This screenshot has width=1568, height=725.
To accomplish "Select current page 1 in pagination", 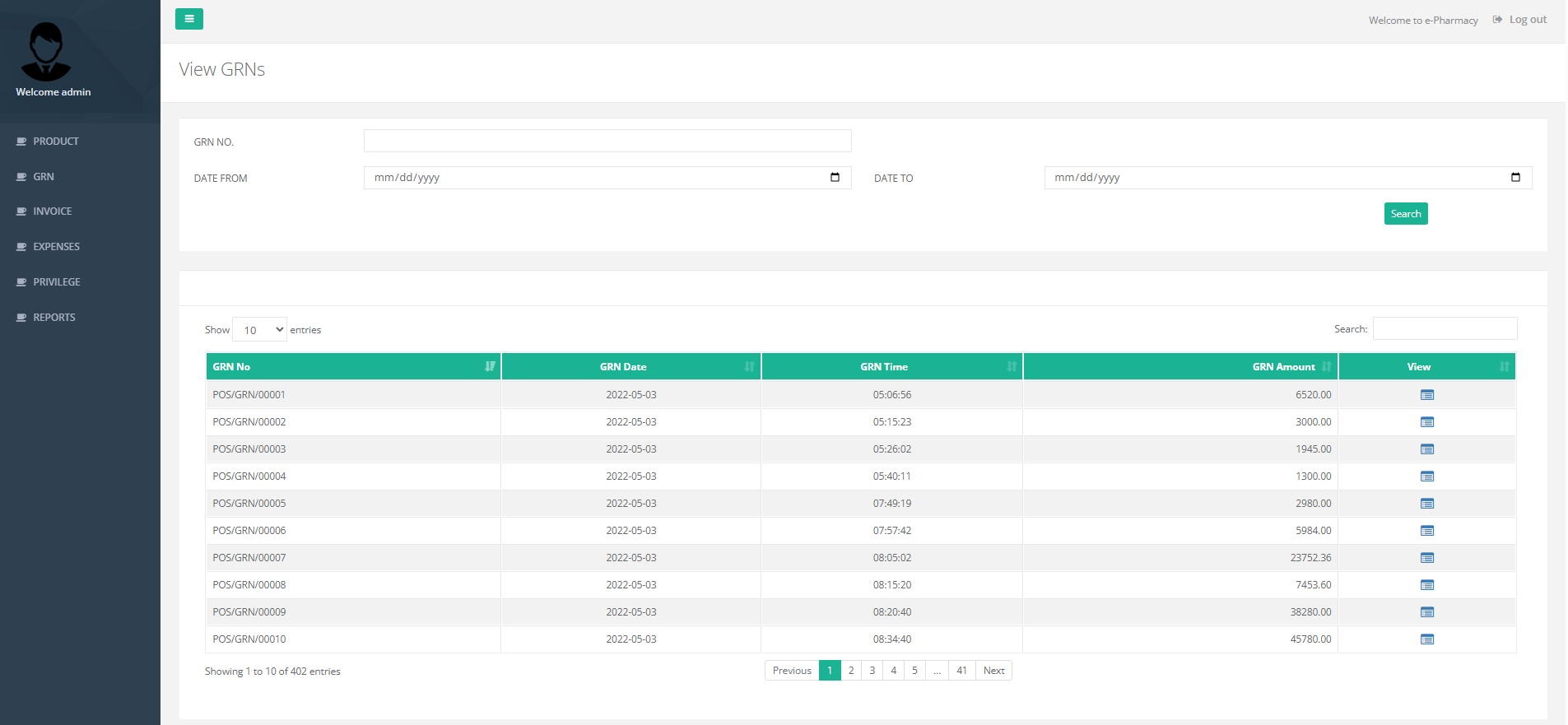I will [x=830, y=671].
